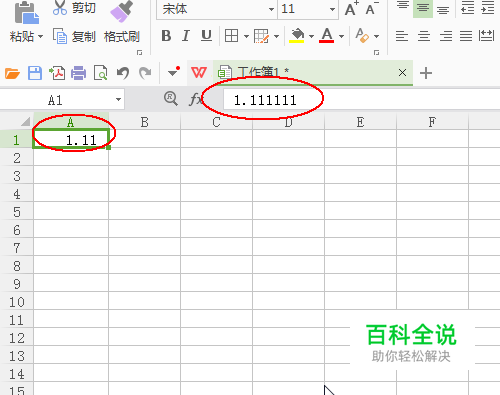Viewport: 500px width, 395px height.
Task: Close the 工作簿1 tab
Action: pyautogui.click(x=402, y=72)
